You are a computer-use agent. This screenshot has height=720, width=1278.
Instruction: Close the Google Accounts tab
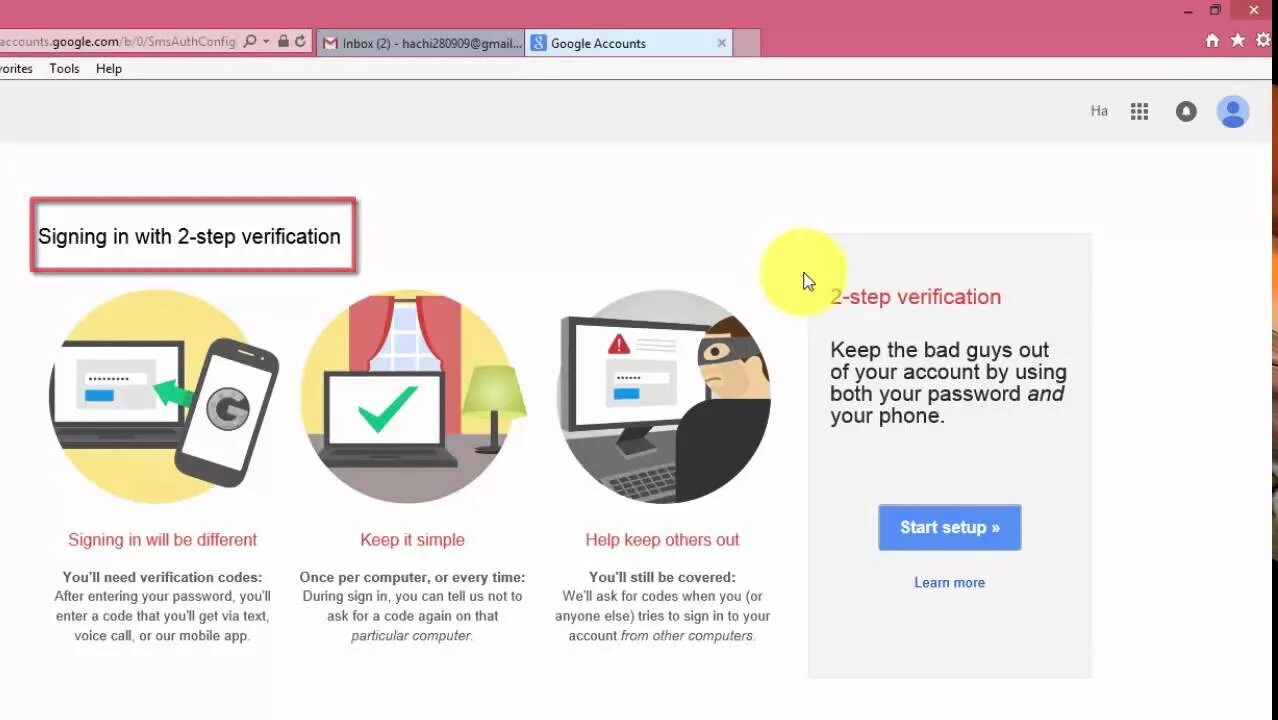[x=722, y=43]
